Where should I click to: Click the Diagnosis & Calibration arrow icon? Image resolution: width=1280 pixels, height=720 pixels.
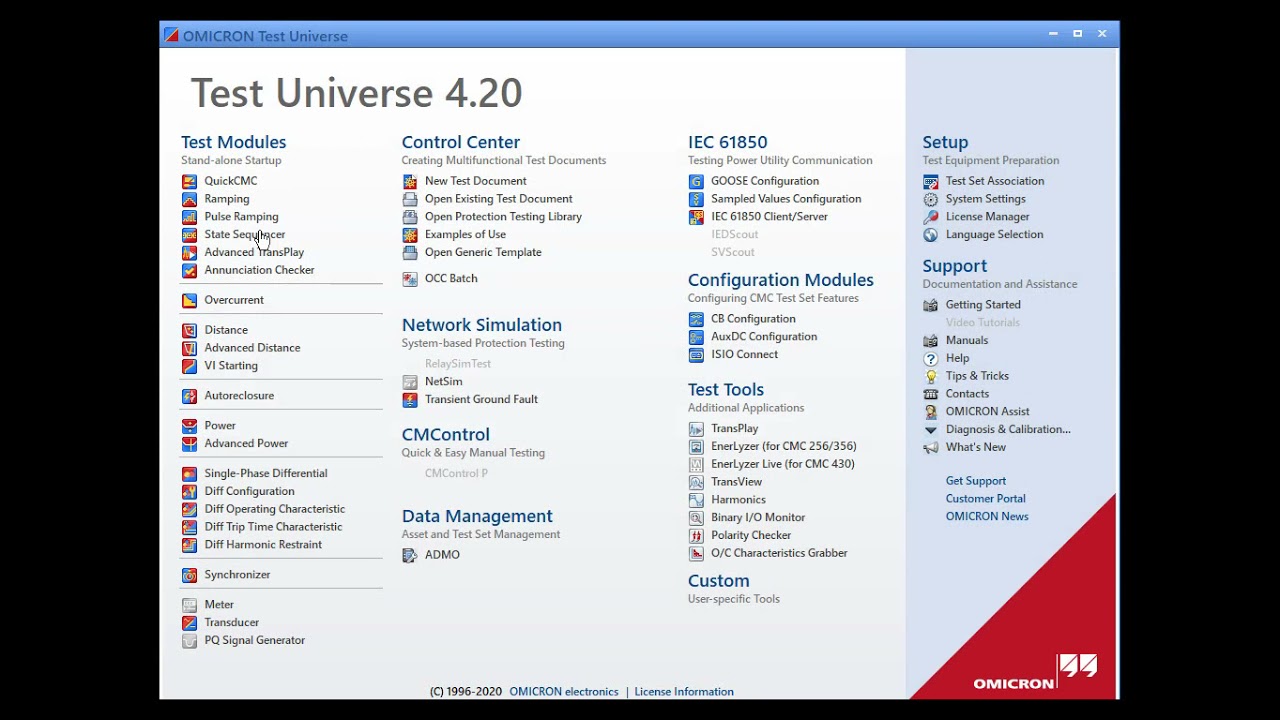[x=931, y=430]
